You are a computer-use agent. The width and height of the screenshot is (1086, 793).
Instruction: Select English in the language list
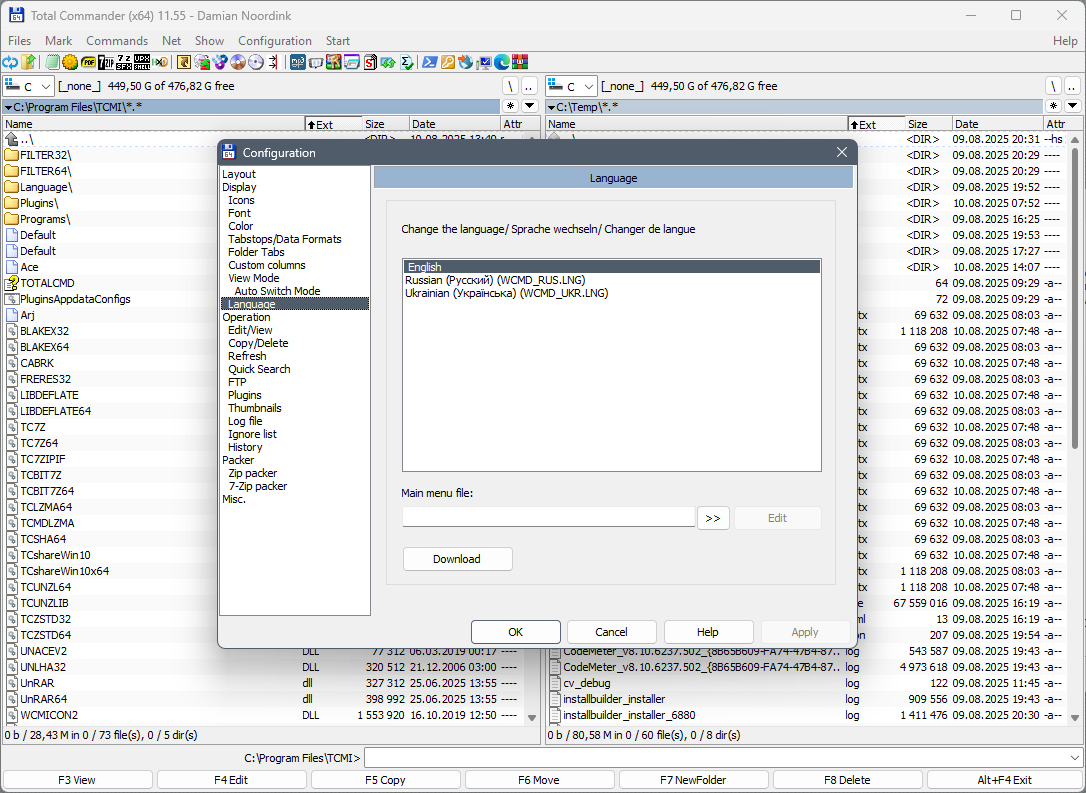coord(612,267)
